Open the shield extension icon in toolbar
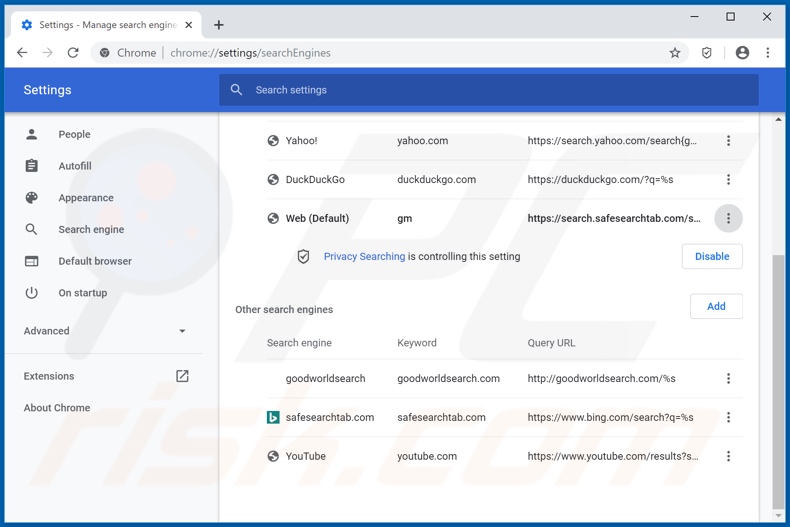Screen dimensions: 790x527 707,52
